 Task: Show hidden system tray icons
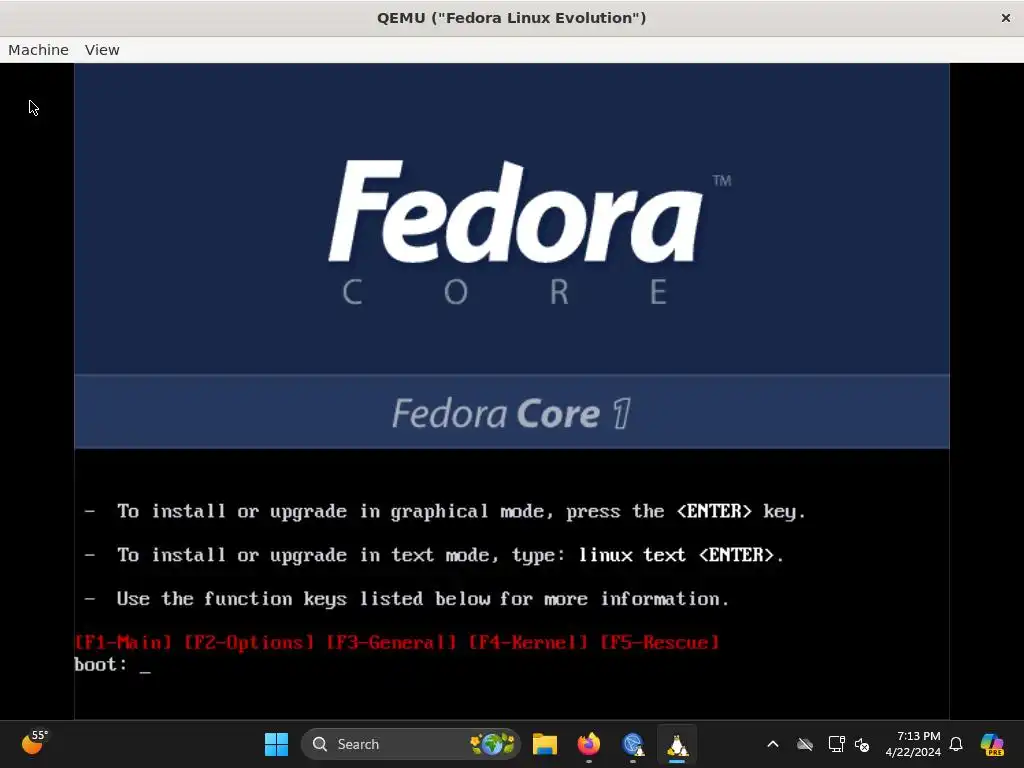point(773,744)
